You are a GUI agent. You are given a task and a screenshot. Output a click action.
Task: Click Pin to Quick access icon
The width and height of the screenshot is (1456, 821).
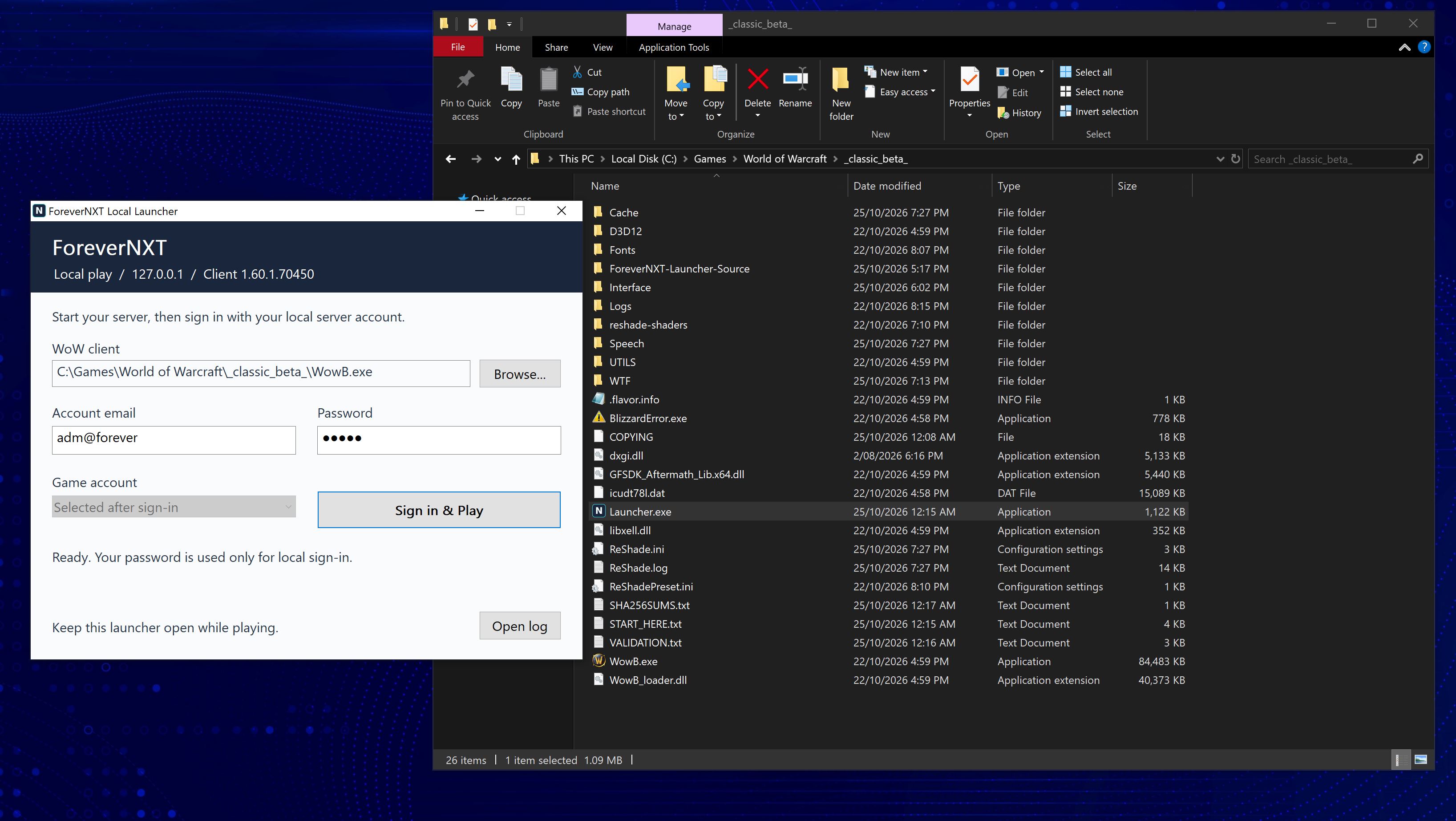(x=465, y=79)
